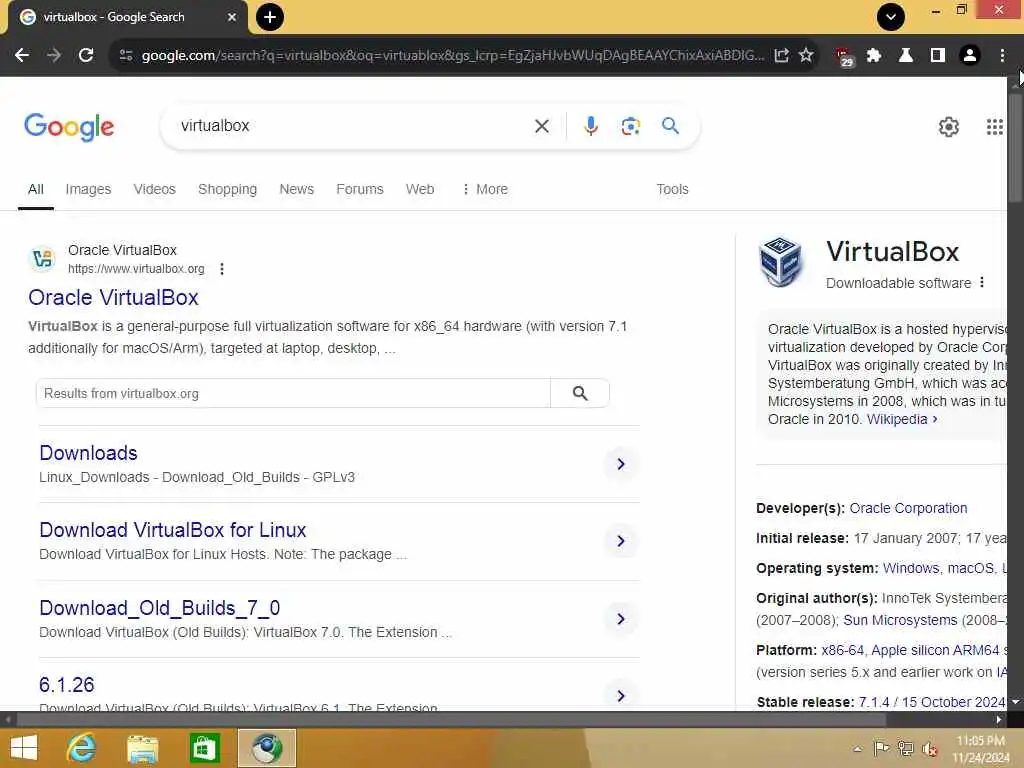Image resolution: width=1024 pixels, height=768 pixels.
Task: Open the Apple silicon platform link
Action: tap(935, 650)
